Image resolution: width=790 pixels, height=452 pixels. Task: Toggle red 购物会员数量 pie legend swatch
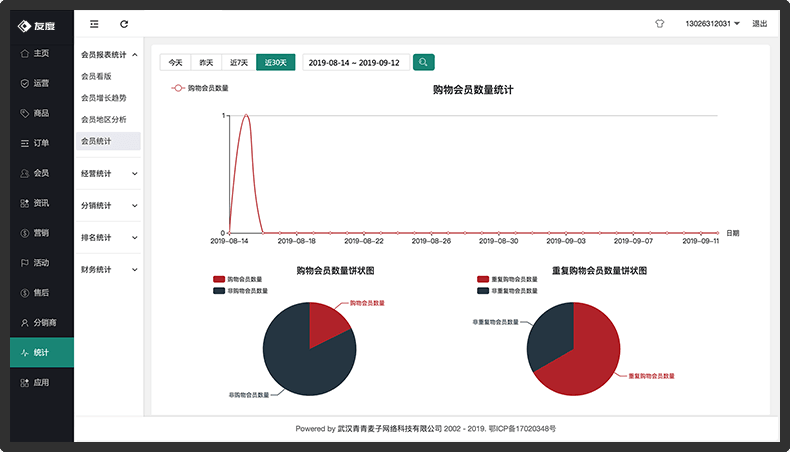(x=219, y=279)
